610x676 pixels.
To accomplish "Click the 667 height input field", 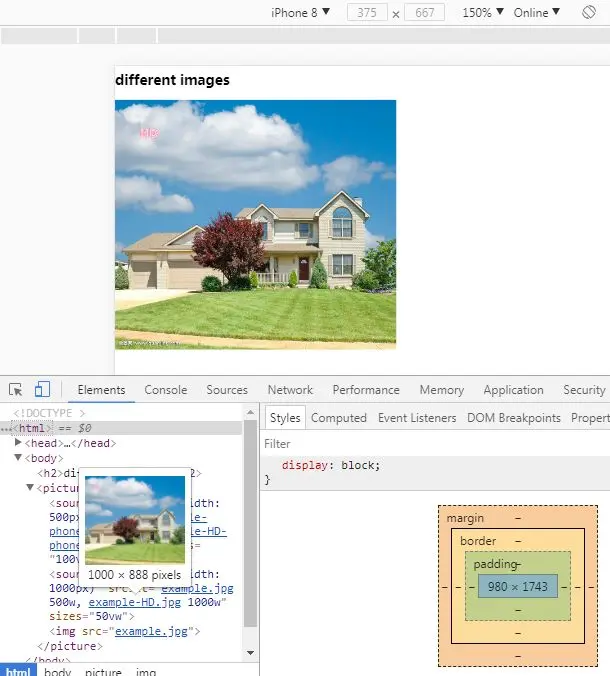I will coord(425,13).
